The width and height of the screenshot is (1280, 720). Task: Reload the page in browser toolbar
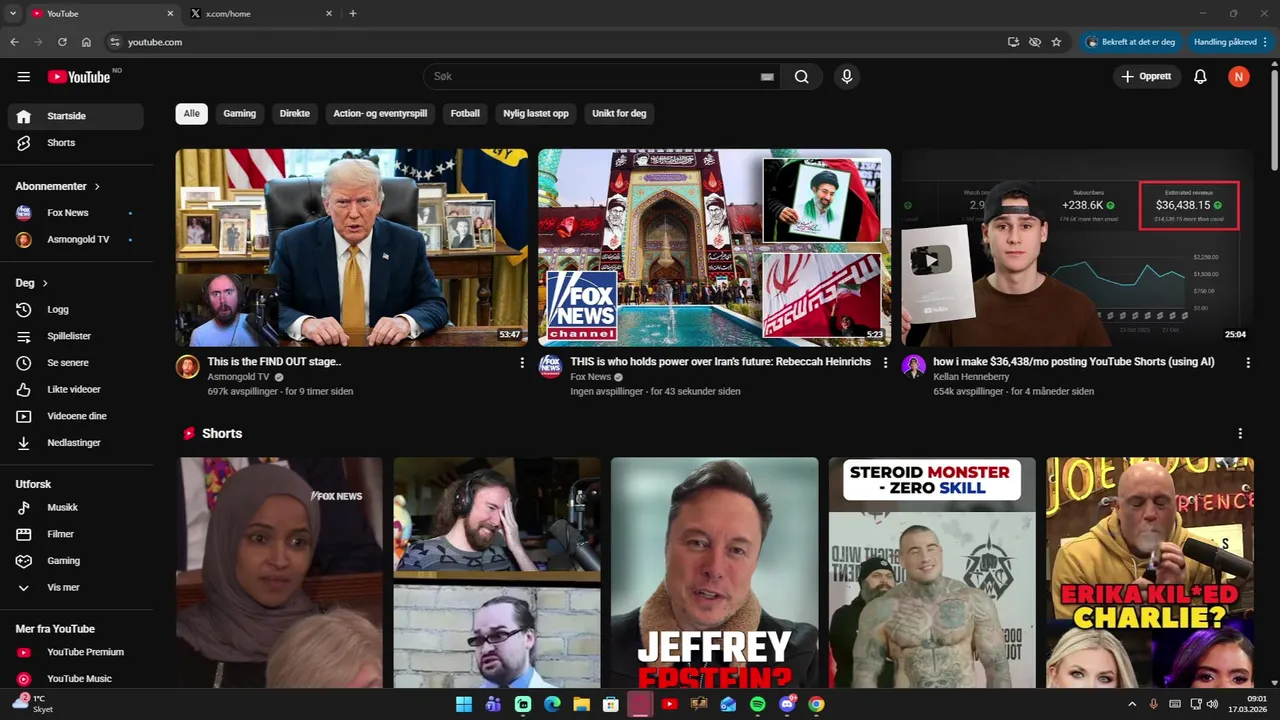[62, 42]
